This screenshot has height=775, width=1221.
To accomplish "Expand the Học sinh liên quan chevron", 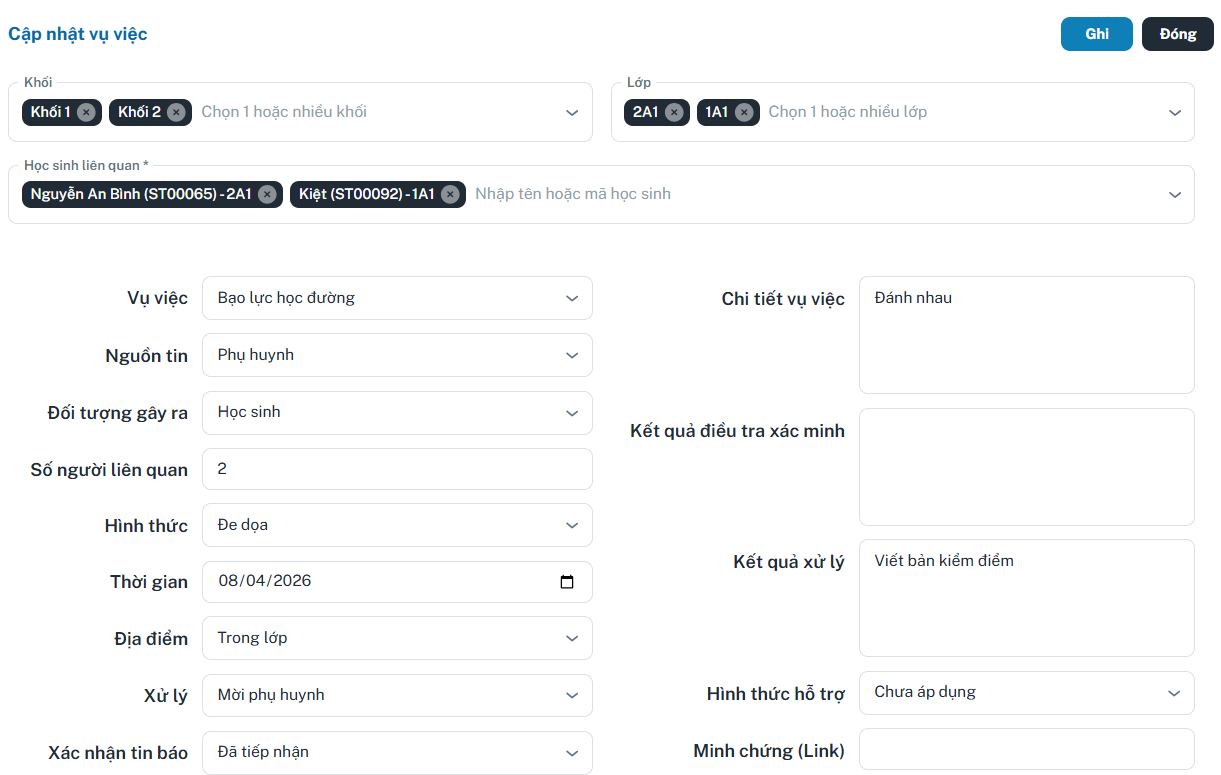I will click(1175, 195).
